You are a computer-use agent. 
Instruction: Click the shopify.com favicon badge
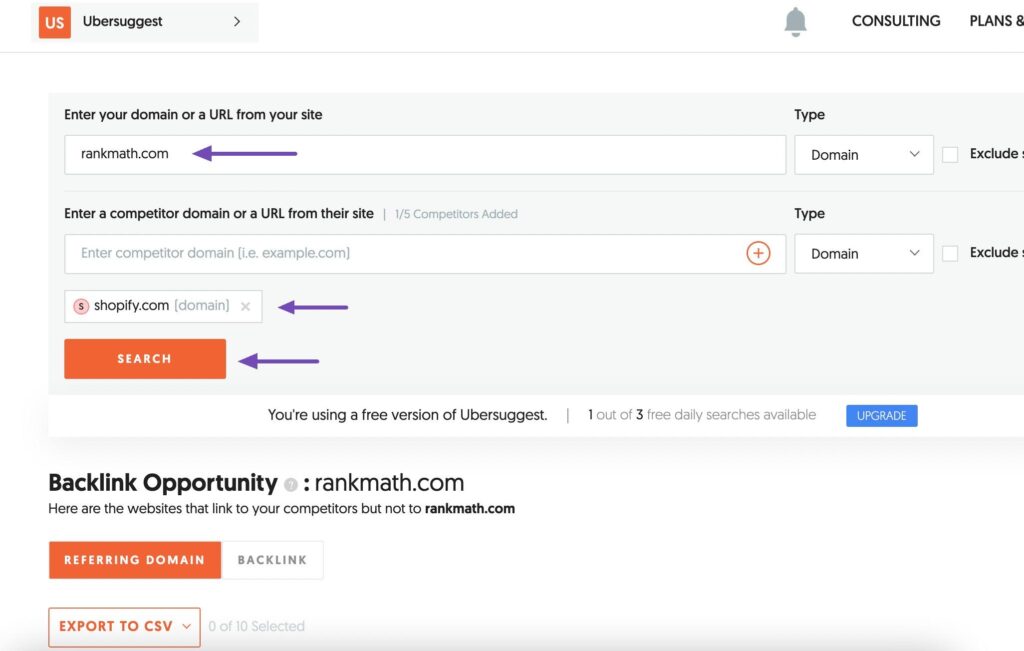click(81, 306)
